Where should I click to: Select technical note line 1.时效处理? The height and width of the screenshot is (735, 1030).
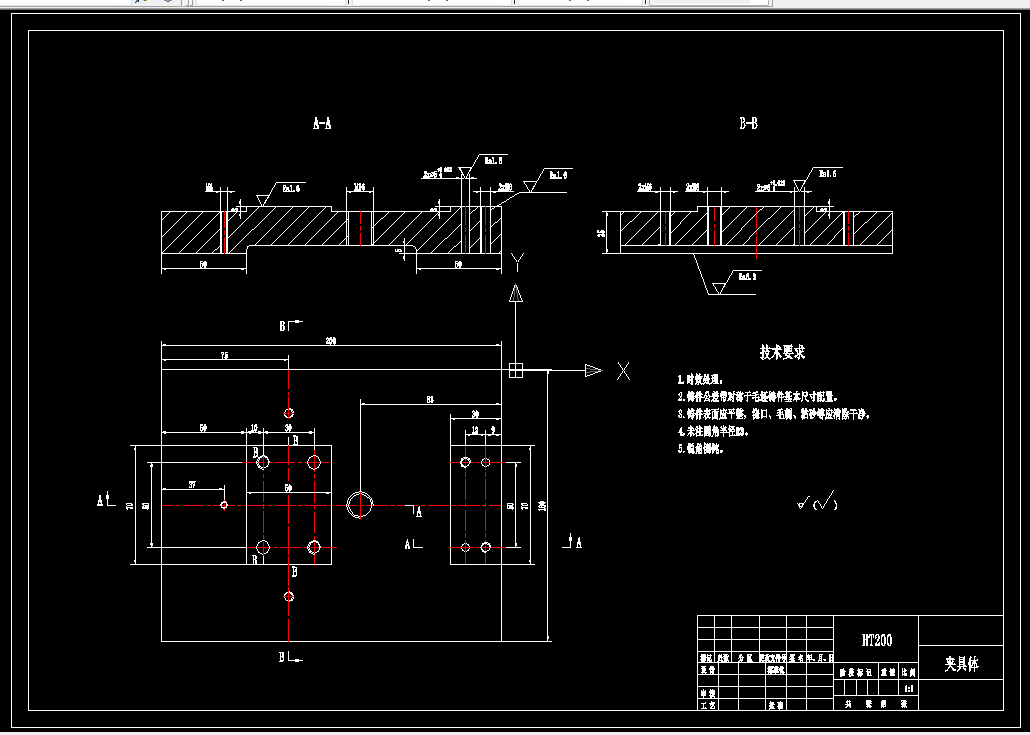pos(700,380)
